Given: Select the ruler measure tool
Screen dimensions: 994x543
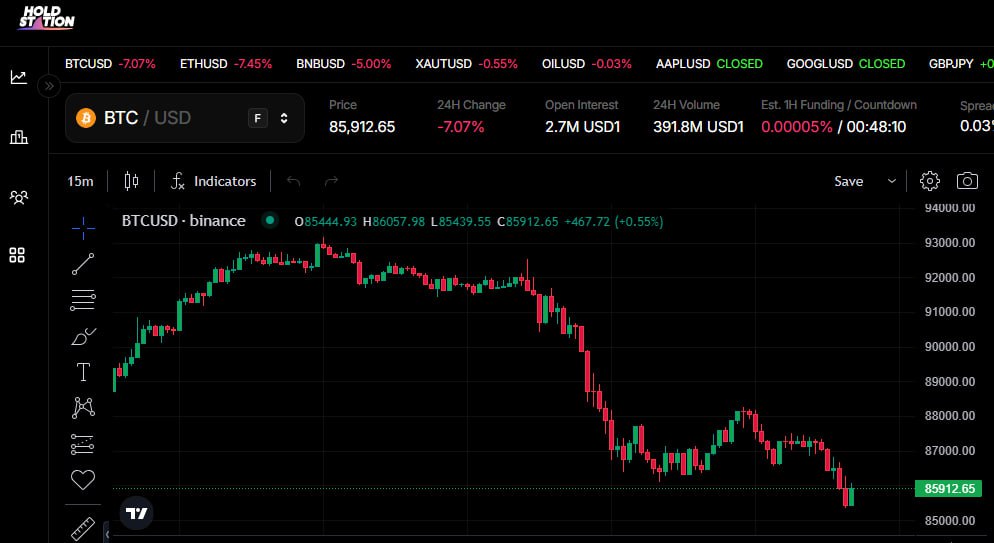Looking at the screenshot, I should (83, 528).
